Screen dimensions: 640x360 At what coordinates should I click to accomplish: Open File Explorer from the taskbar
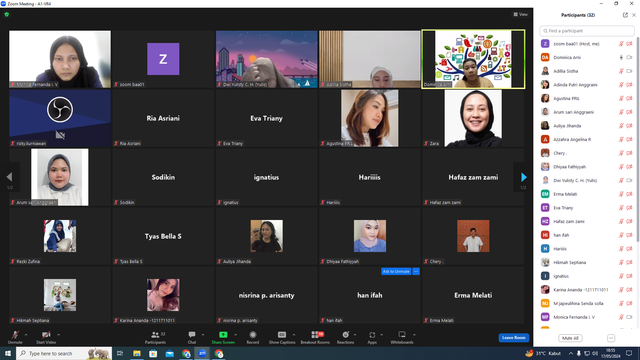click(137, 353)
